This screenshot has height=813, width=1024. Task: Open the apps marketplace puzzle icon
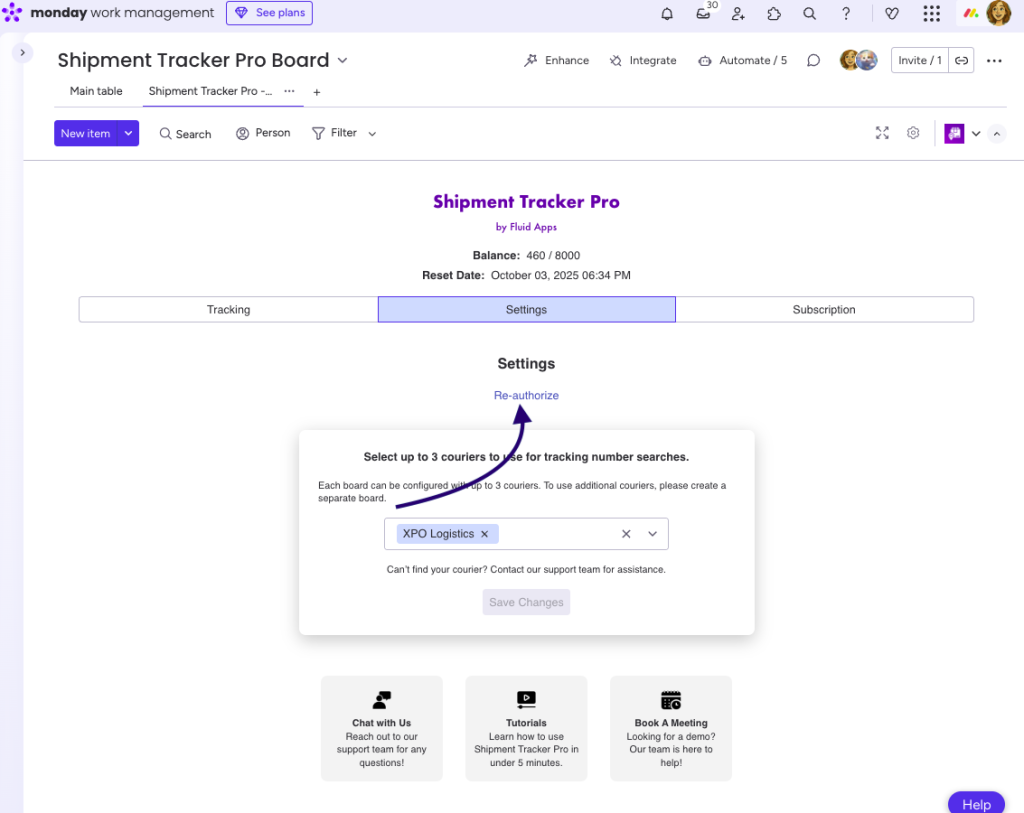tap(774, 14)
